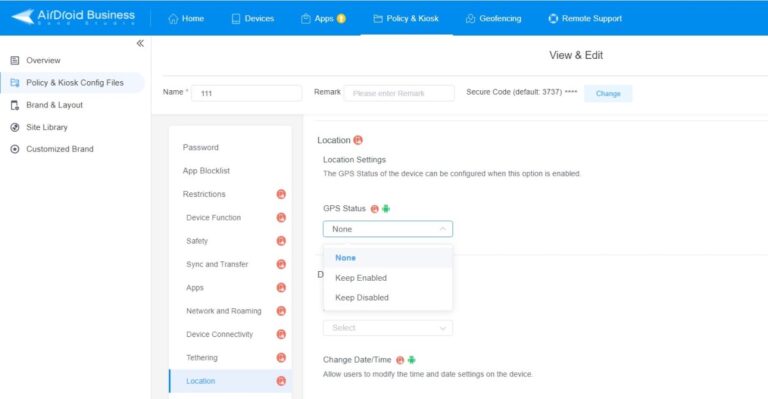
Task: Select Sync and Transfer restriction
Action: click(217, 264)
